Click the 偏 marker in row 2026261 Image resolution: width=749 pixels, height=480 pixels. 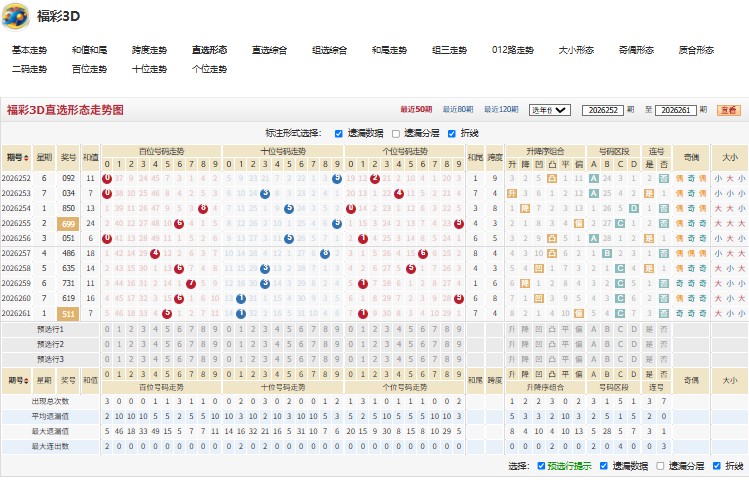click(x=578, y=314)
